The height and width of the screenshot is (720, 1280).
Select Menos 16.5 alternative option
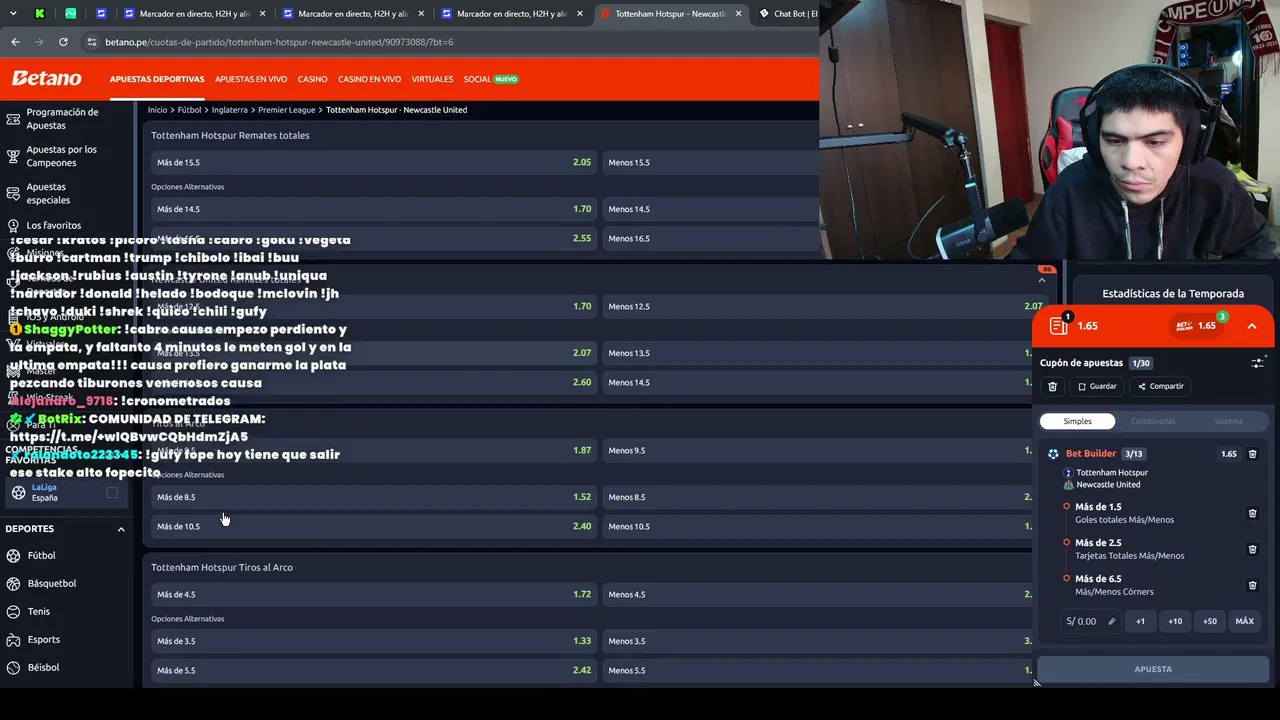pos(710,238)
